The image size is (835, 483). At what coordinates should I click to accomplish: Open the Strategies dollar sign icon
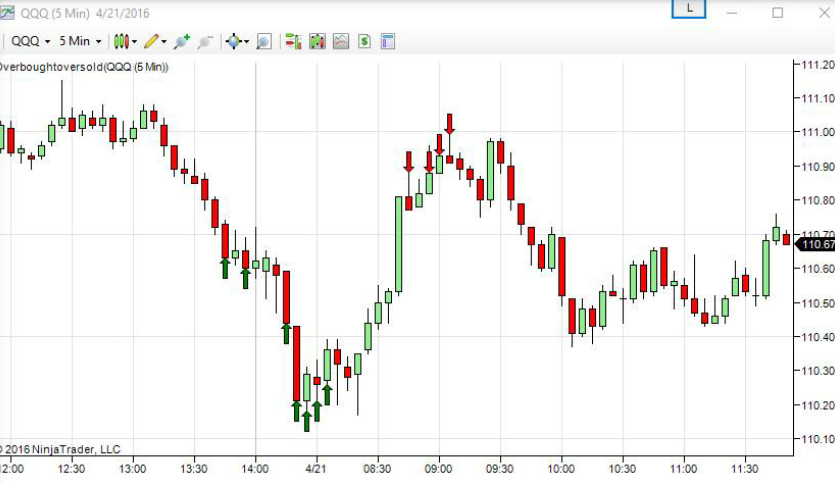pos(364,41)
